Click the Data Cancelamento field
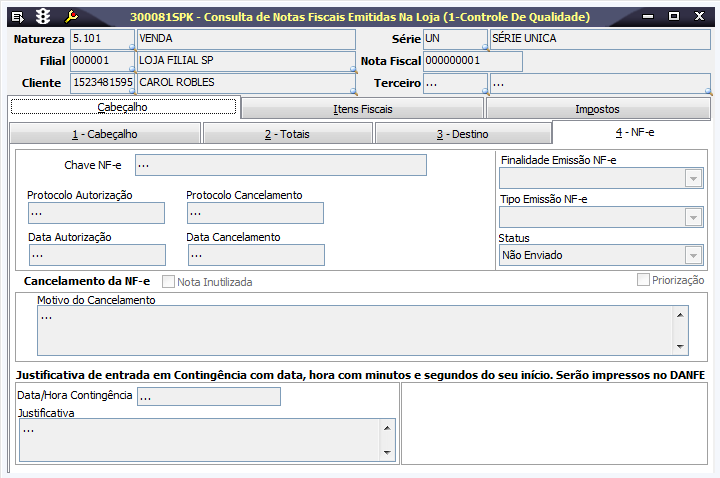Viewport: 720px width, 478px height. pos(255,255)
